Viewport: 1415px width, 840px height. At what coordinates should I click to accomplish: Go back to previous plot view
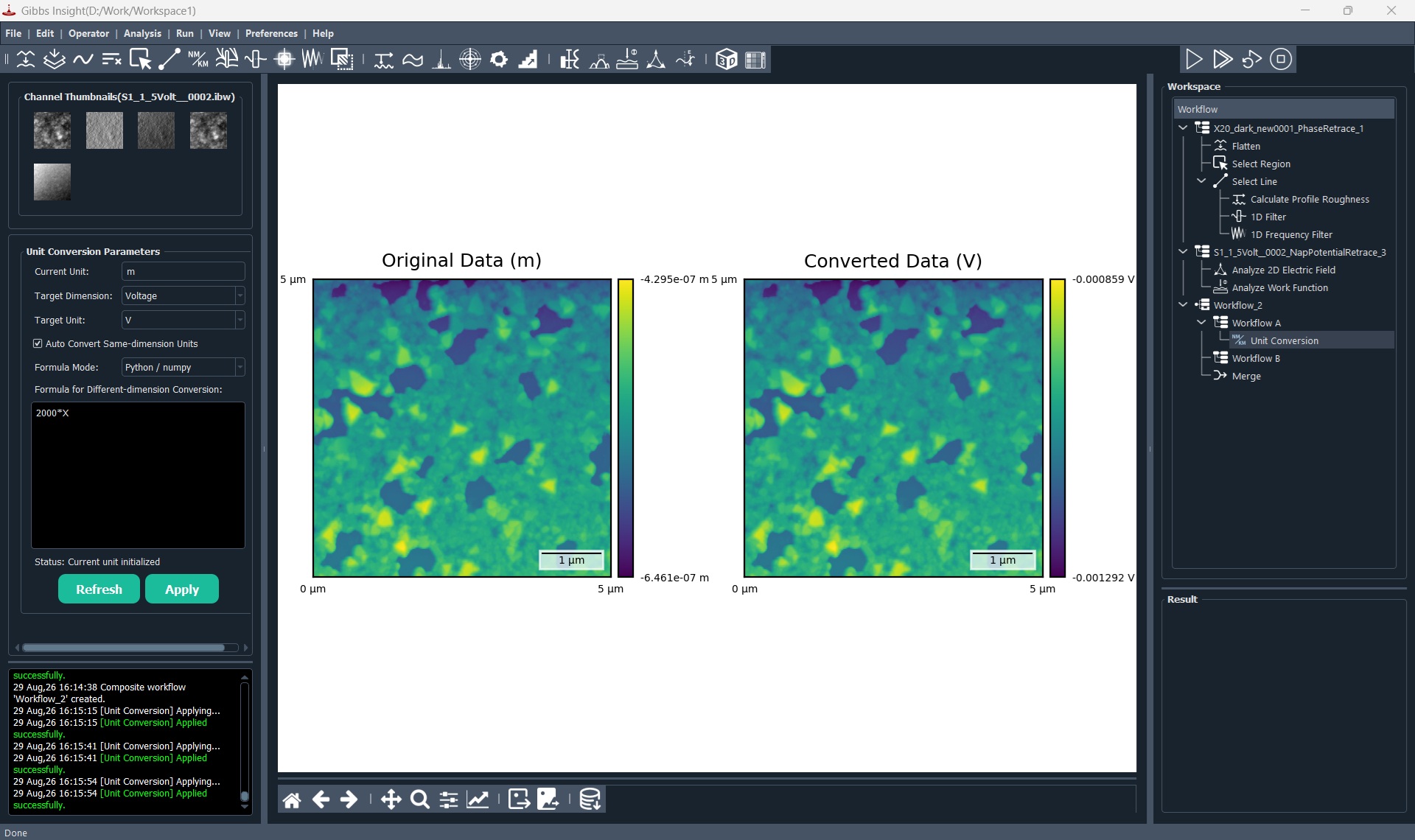click(x=321, y=799)
